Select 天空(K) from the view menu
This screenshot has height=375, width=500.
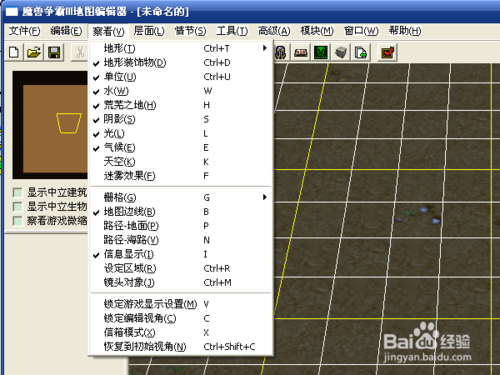pyautogui.click(x=181, y=162)
